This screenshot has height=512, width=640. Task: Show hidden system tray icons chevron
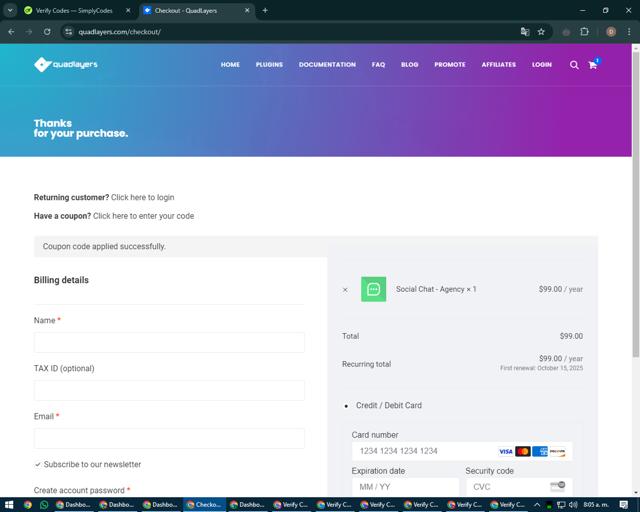coord(537,505)
